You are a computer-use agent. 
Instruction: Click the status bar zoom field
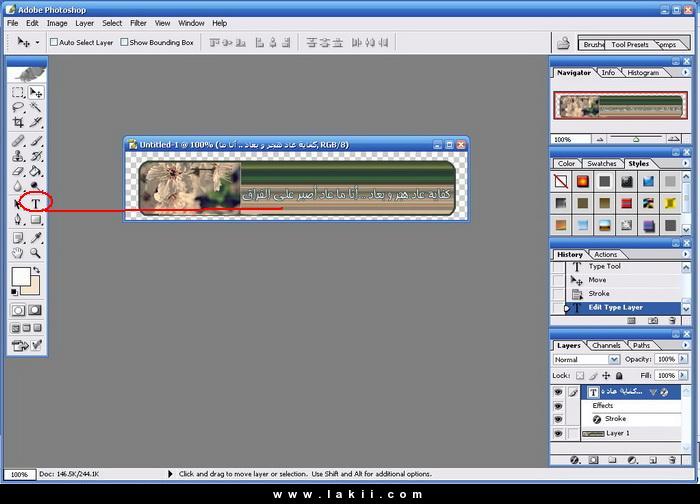[x=19, y=474]
